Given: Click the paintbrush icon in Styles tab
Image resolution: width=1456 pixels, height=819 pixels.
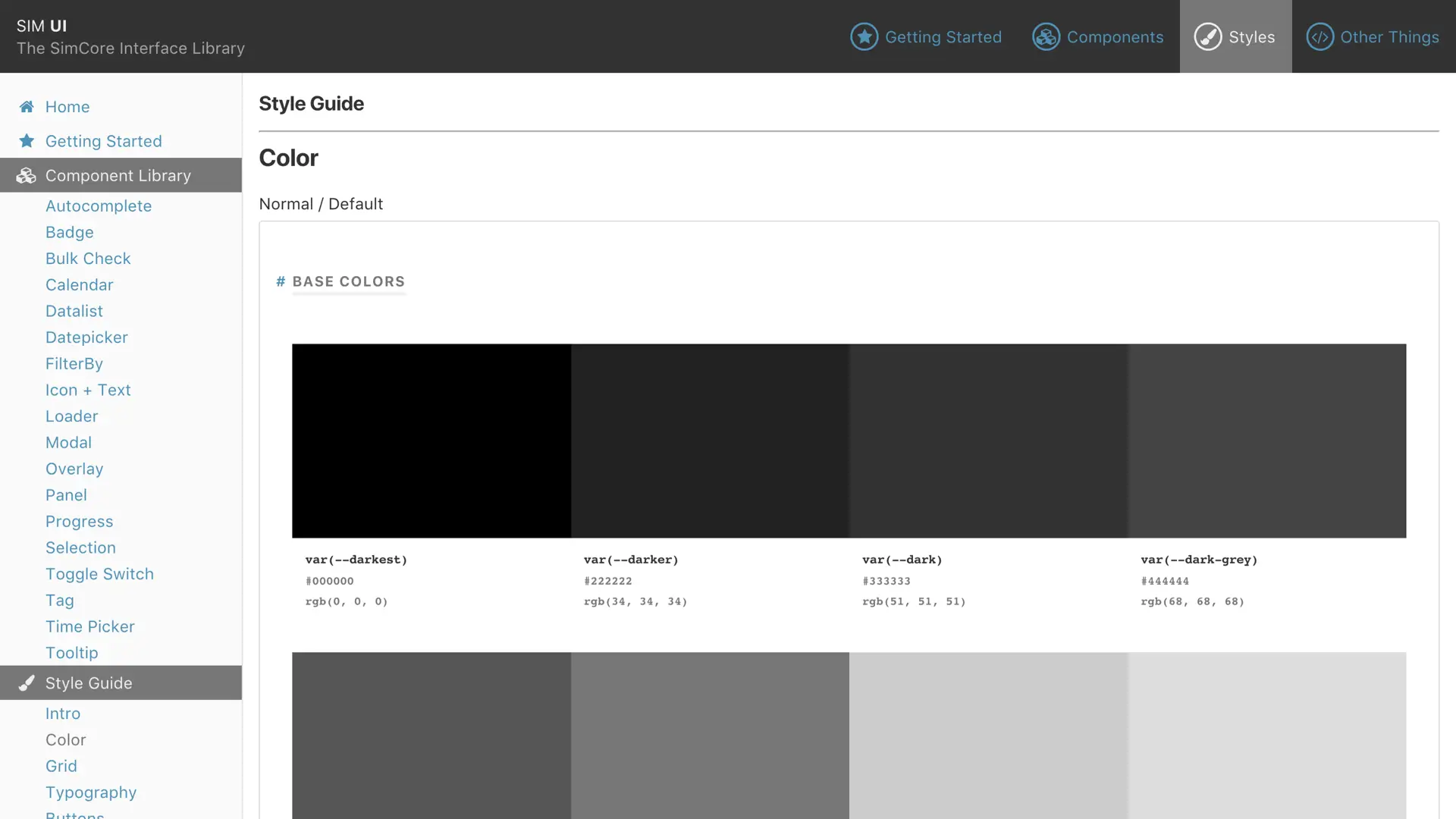Looking at the screenshot, I should (1207, 36).
